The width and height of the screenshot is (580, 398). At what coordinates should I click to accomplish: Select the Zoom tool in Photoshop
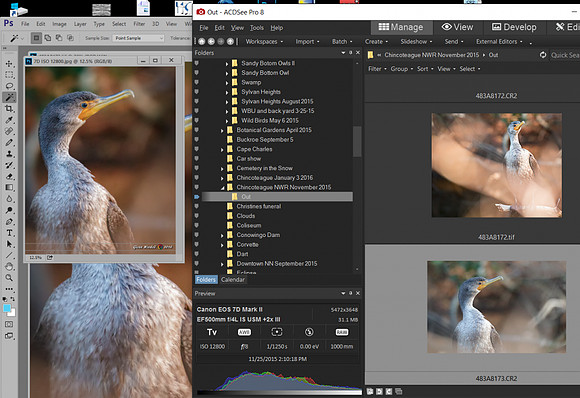click(9, 278)
